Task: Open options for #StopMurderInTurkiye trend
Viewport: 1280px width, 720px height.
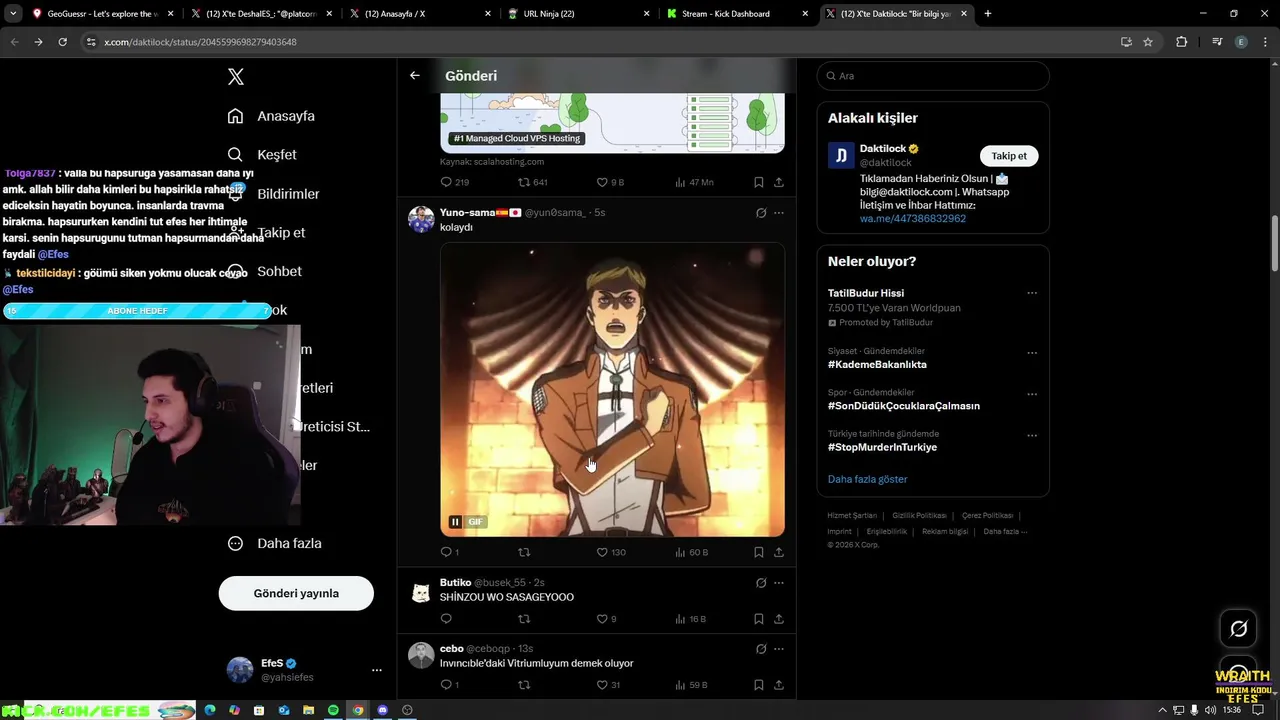Action: pyautogui.click(x=1032, y=436)
